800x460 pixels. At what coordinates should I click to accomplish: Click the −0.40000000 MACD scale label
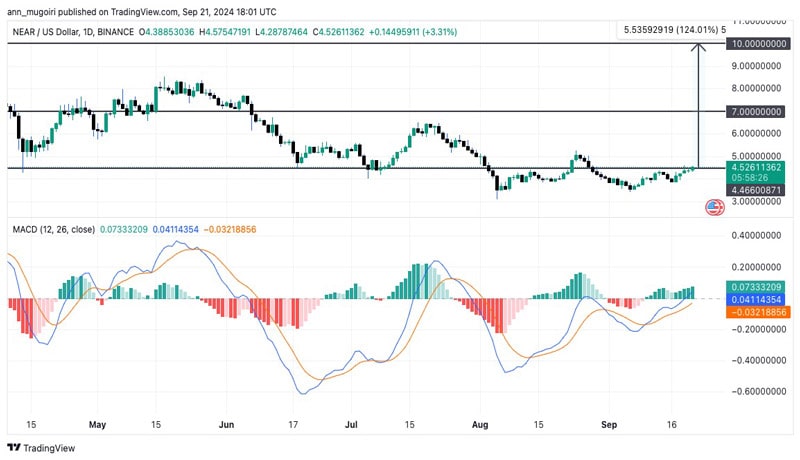pos(757,361)
